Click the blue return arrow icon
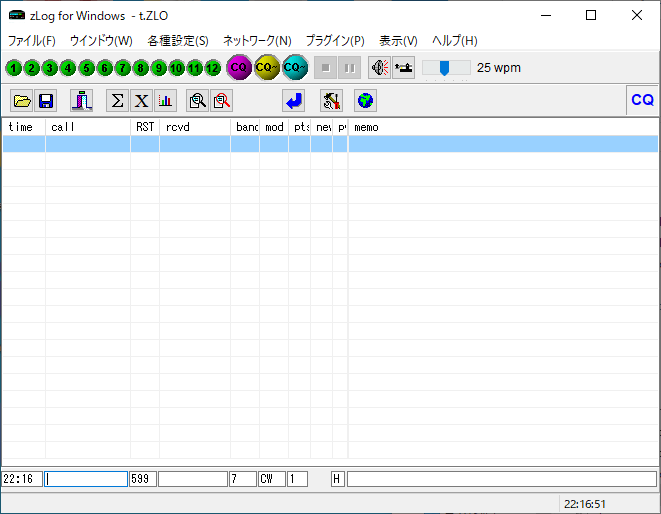 point(293,101)
